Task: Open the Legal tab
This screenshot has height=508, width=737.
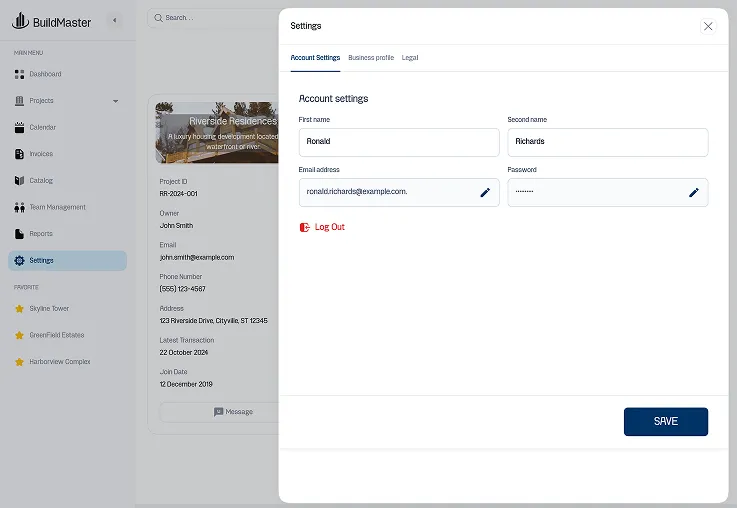Action: coord(410,58)
